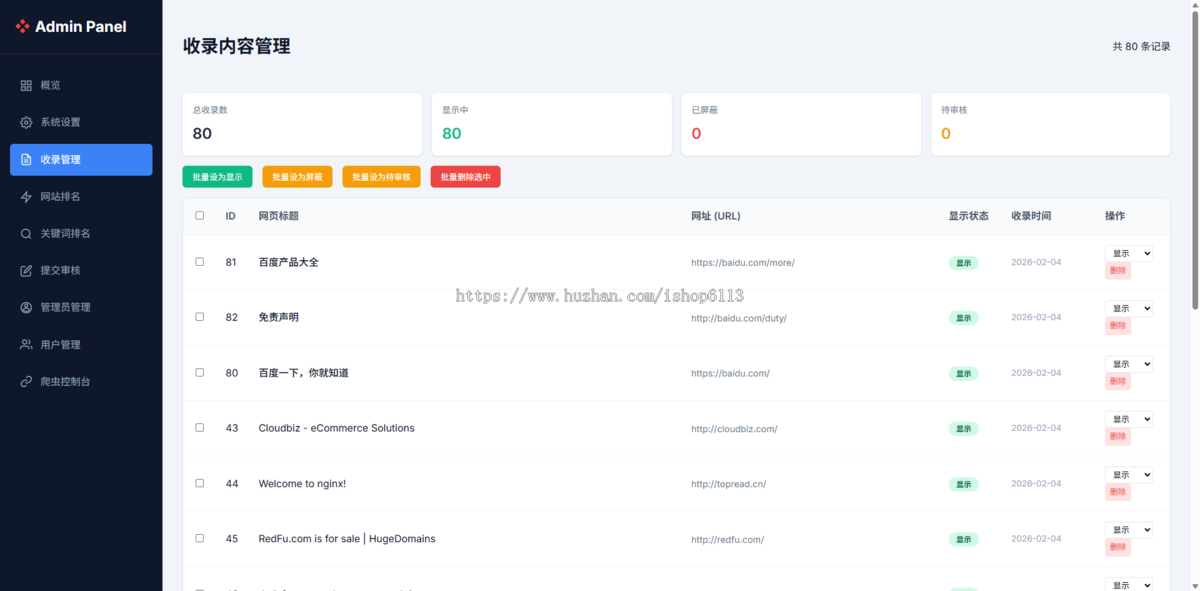Screen dimensions: 1200x591
Task: Click the 收录时间 column header
Action: pyautogui.click(x=1031, y=216)
